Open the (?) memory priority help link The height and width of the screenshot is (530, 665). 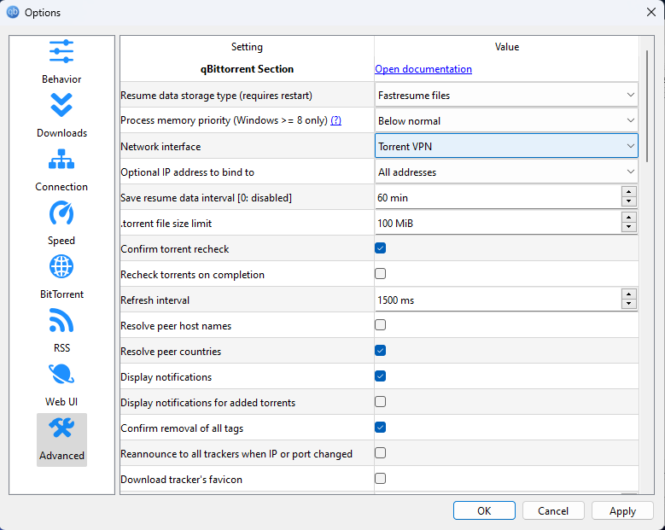336,120
